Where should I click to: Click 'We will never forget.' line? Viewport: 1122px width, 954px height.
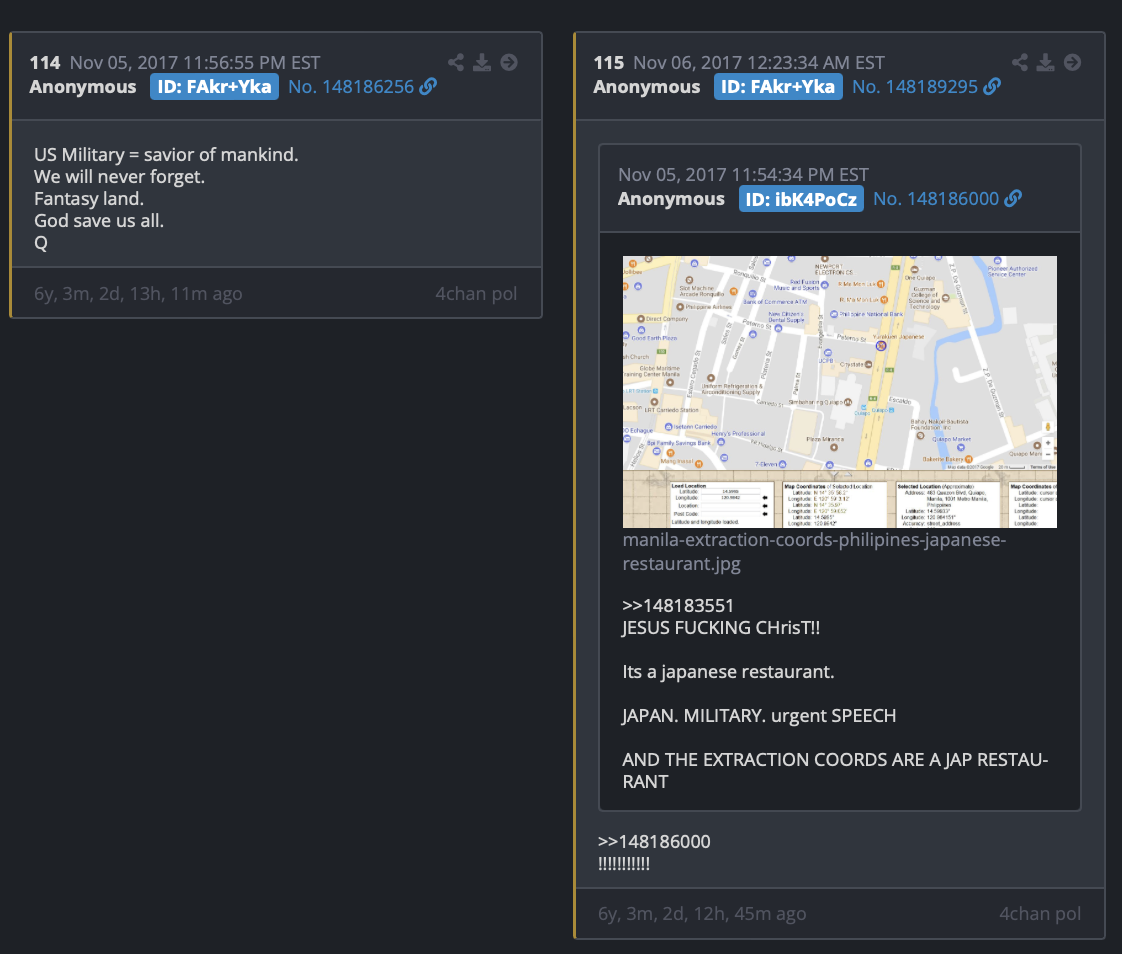click(x=119, y=177)
